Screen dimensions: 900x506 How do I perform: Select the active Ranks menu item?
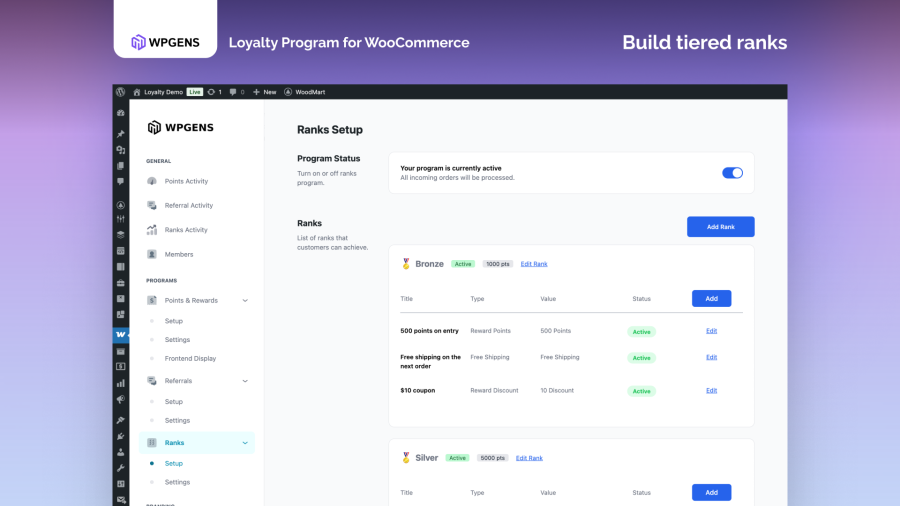pyautogui.click(x=196, y=443)
